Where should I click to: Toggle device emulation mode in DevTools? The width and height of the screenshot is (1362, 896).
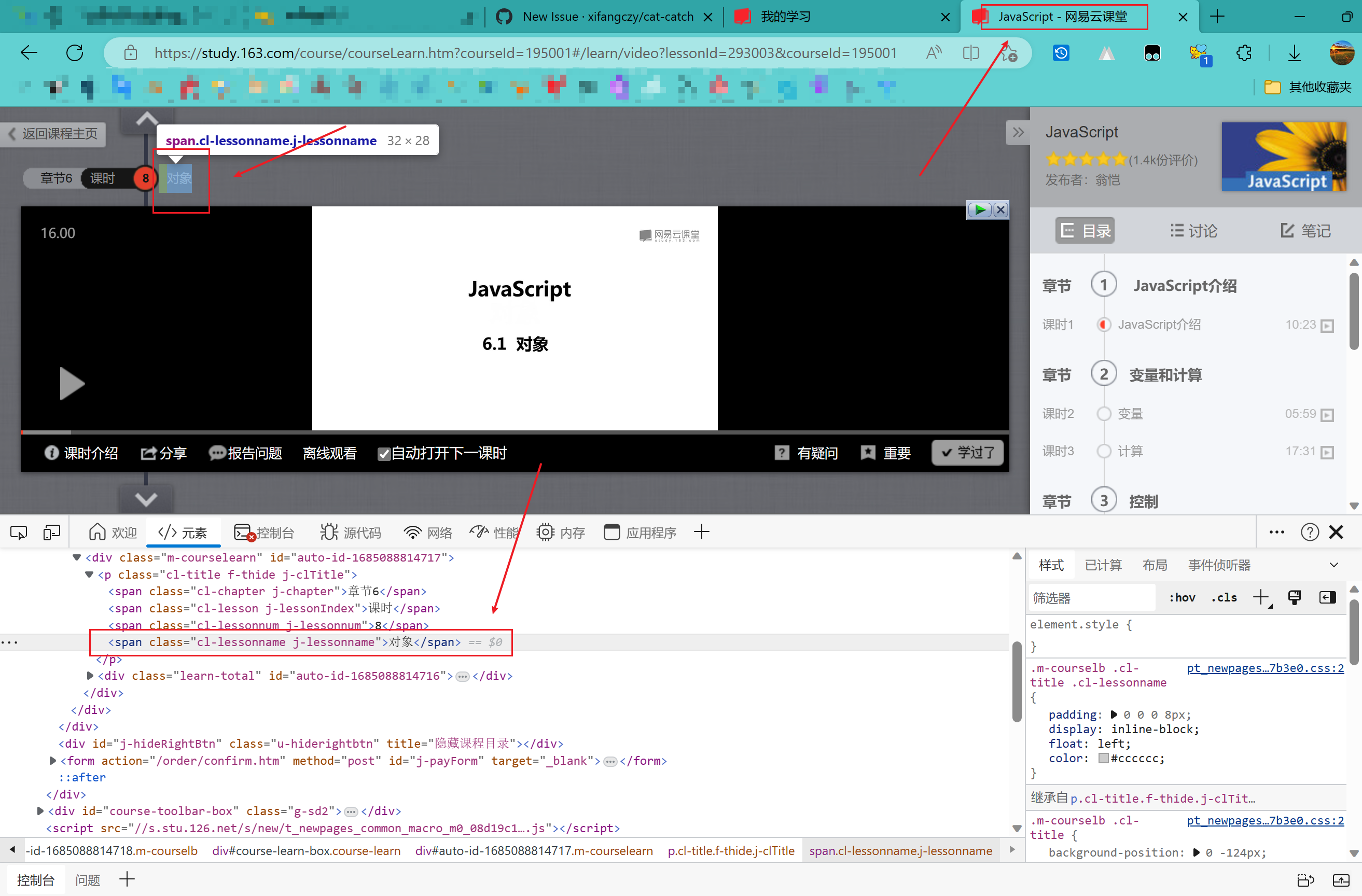coord(51,531)
